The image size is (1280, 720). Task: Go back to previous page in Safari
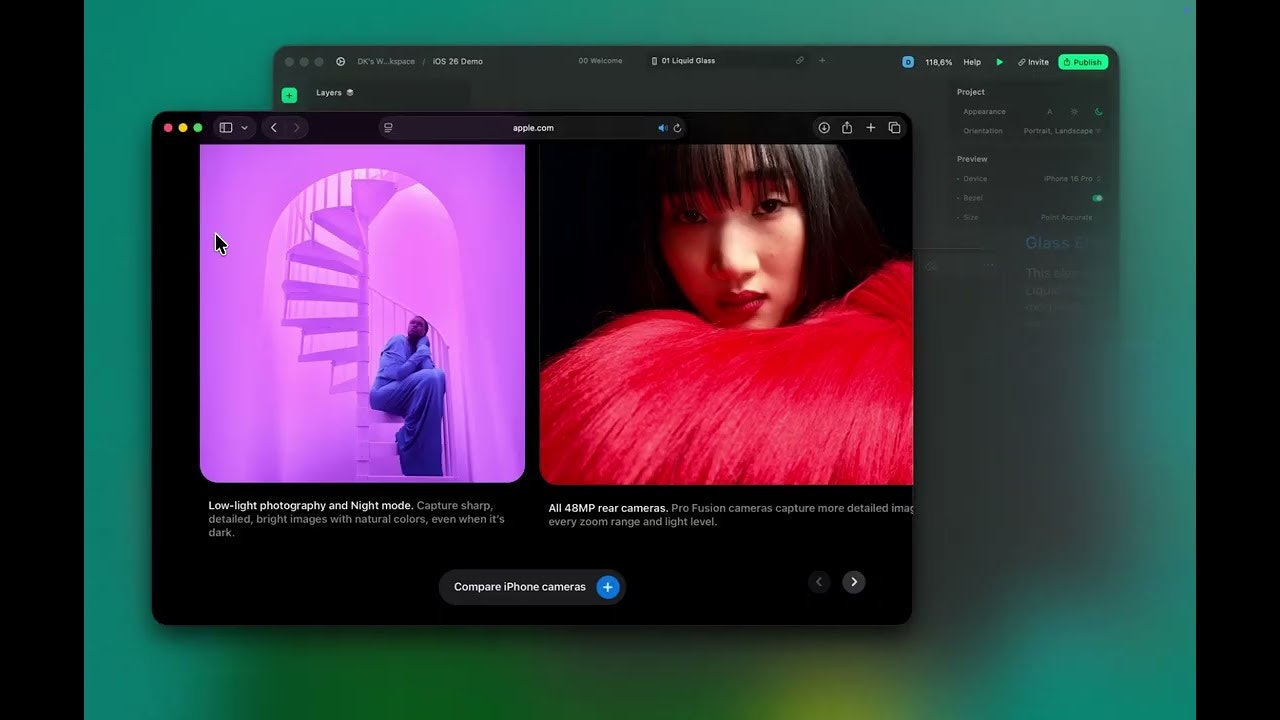tap(274, 128)
